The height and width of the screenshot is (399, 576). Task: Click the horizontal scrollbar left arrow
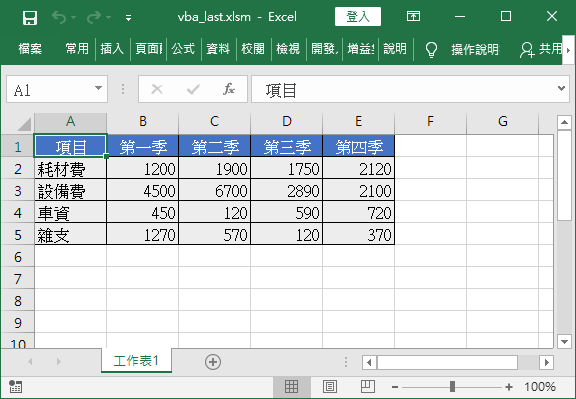[x=369, y=363]
